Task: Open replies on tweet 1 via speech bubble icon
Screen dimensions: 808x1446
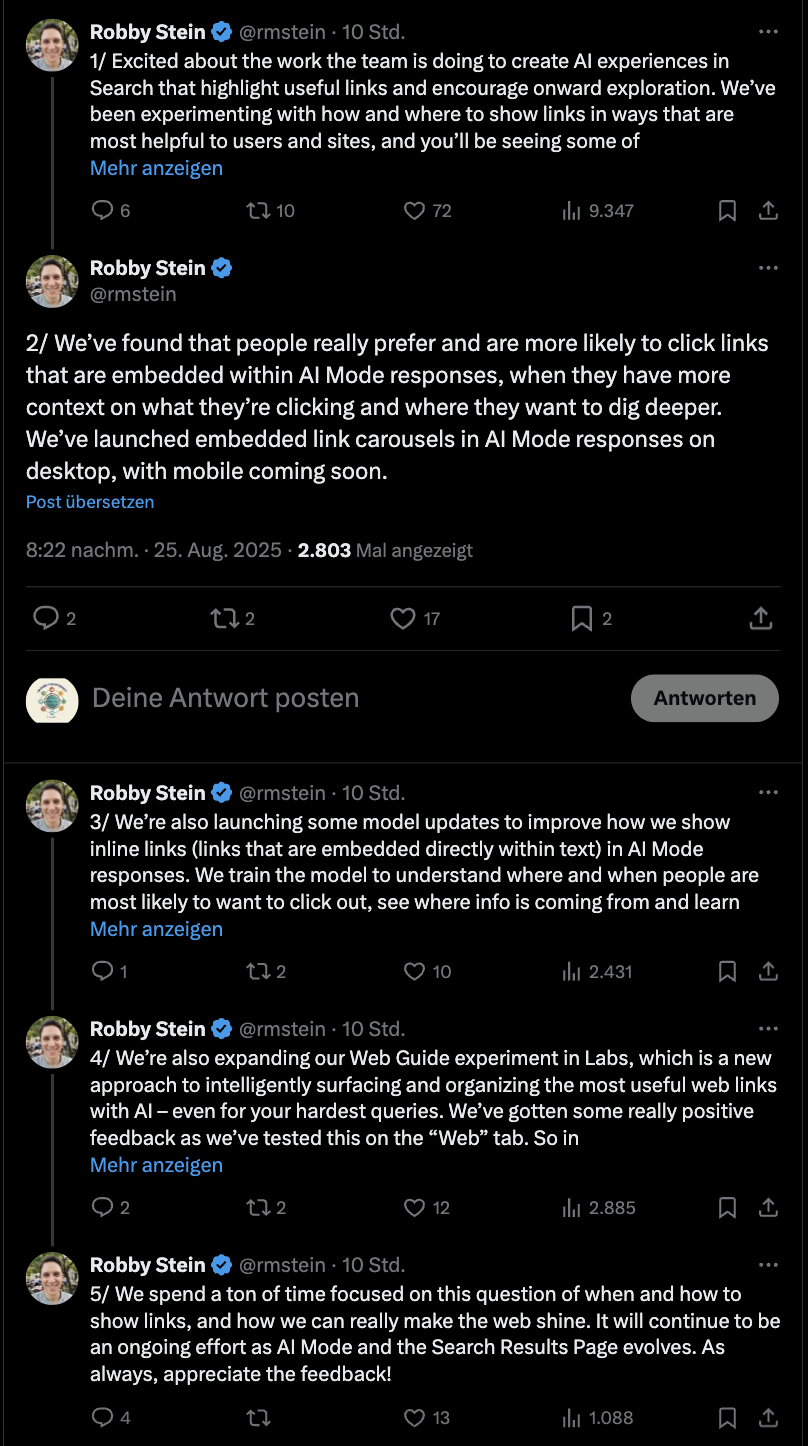Action: click(101, 211)
